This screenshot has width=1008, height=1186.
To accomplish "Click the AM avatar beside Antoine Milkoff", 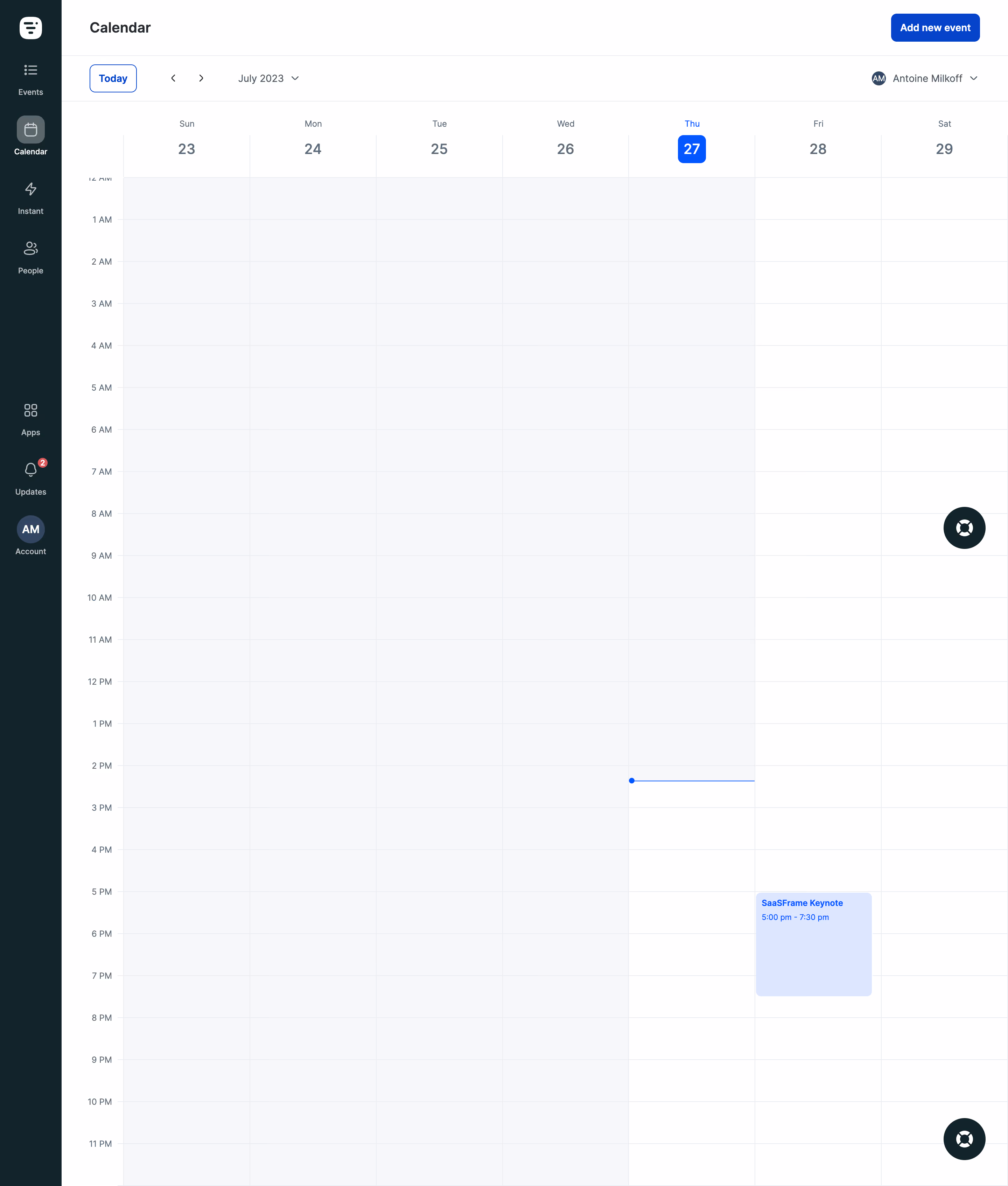I will 878,78.
